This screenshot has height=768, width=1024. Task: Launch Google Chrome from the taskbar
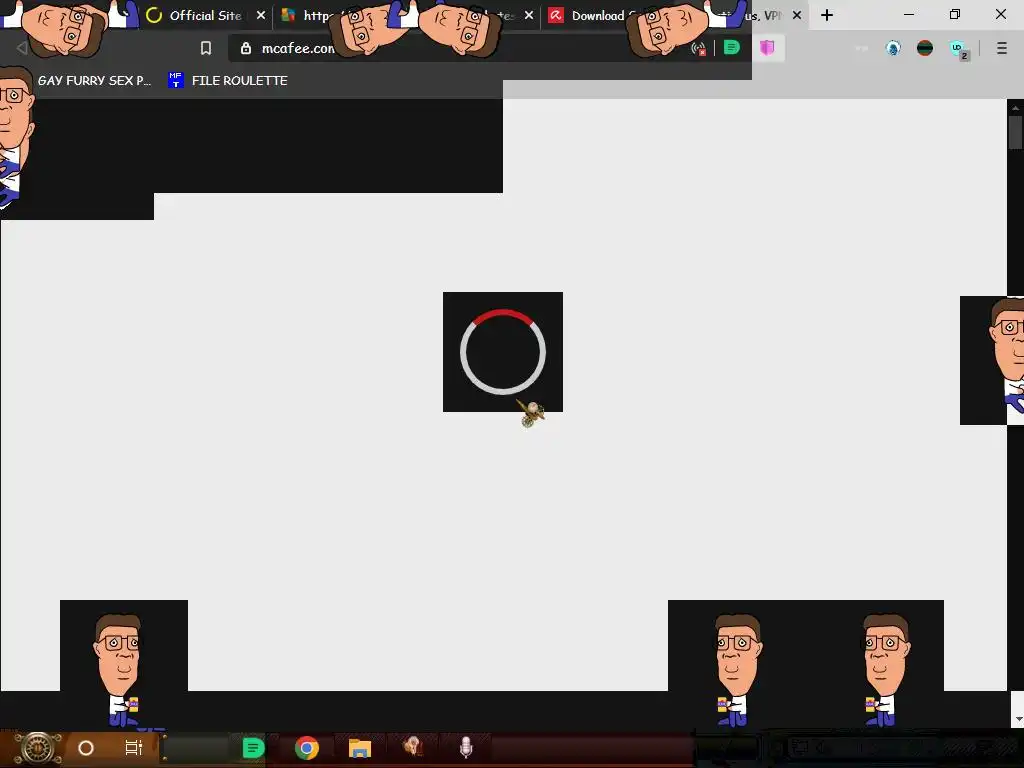(306, 748)
